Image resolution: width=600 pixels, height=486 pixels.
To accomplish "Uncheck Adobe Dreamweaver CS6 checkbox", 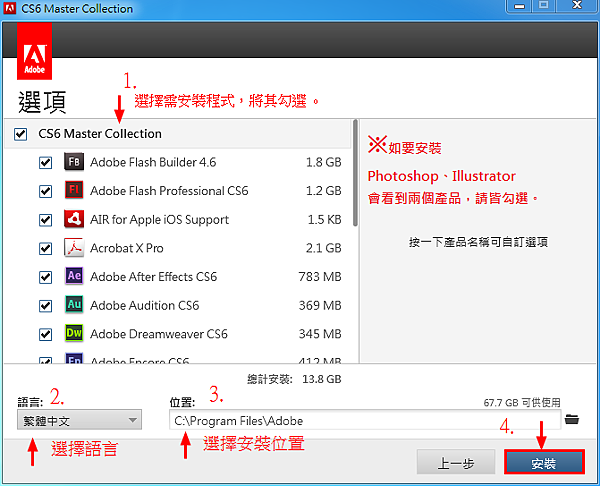I will (x=46, y=334).
